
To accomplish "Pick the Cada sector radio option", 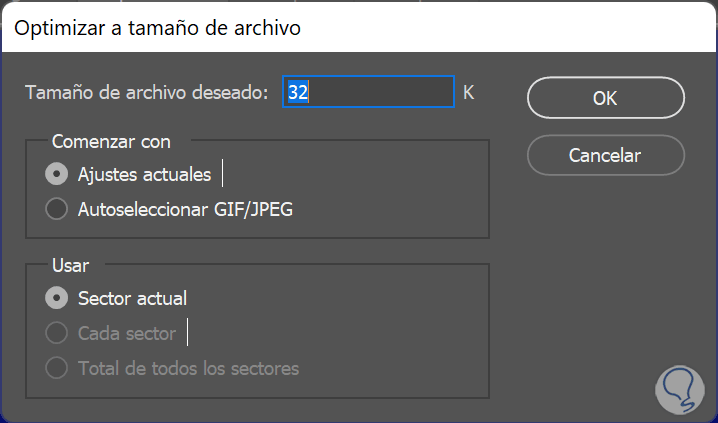I will point(58,333).
